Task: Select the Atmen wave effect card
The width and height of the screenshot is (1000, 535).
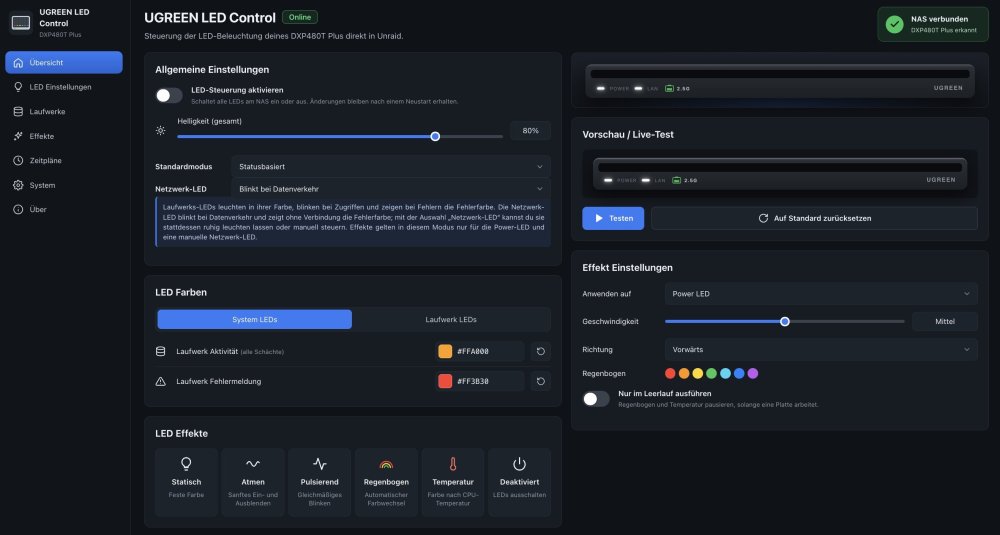Action: 253,482
